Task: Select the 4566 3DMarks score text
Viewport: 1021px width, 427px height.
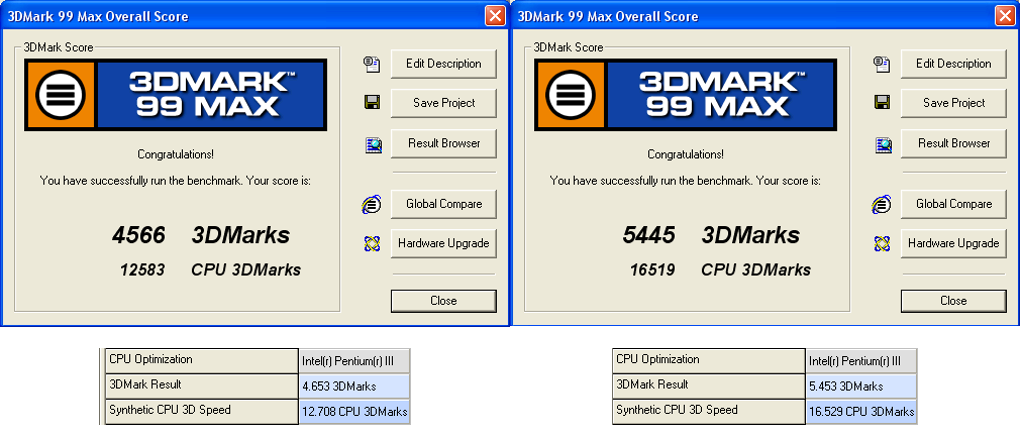Action: pyautogui.click(x=201, y=235)
